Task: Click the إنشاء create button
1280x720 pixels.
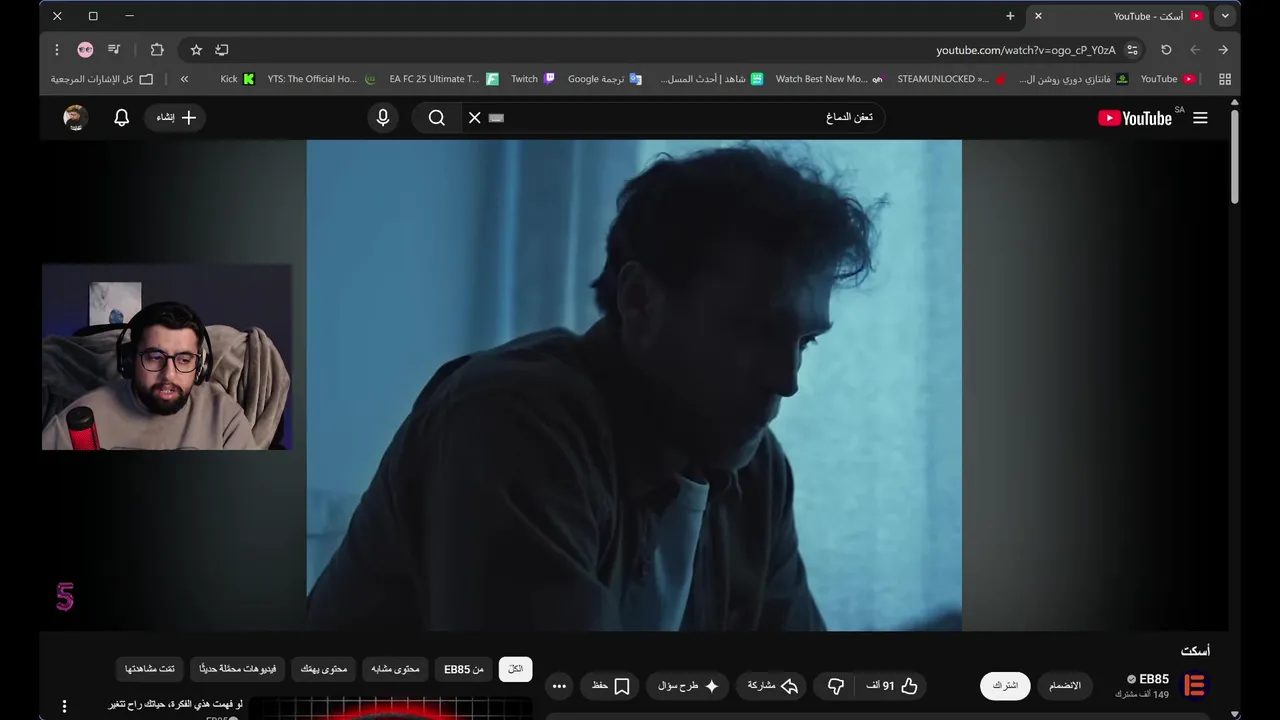Action: 176,118
